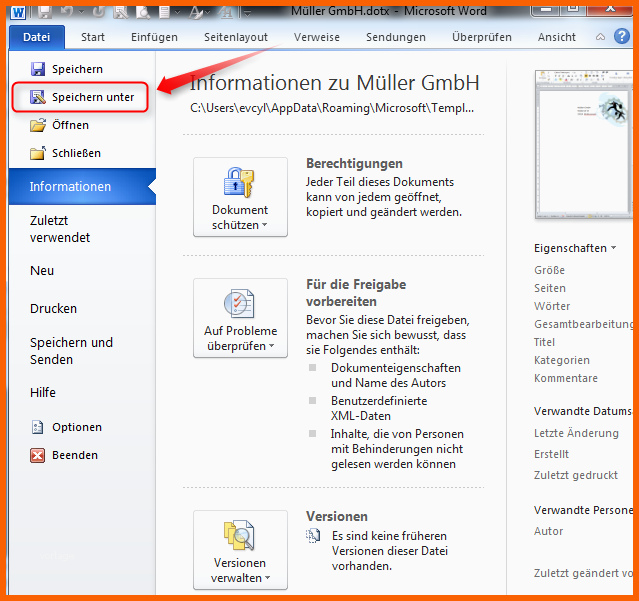
Task: Click the Wörter property label
Action: (552, 306)
